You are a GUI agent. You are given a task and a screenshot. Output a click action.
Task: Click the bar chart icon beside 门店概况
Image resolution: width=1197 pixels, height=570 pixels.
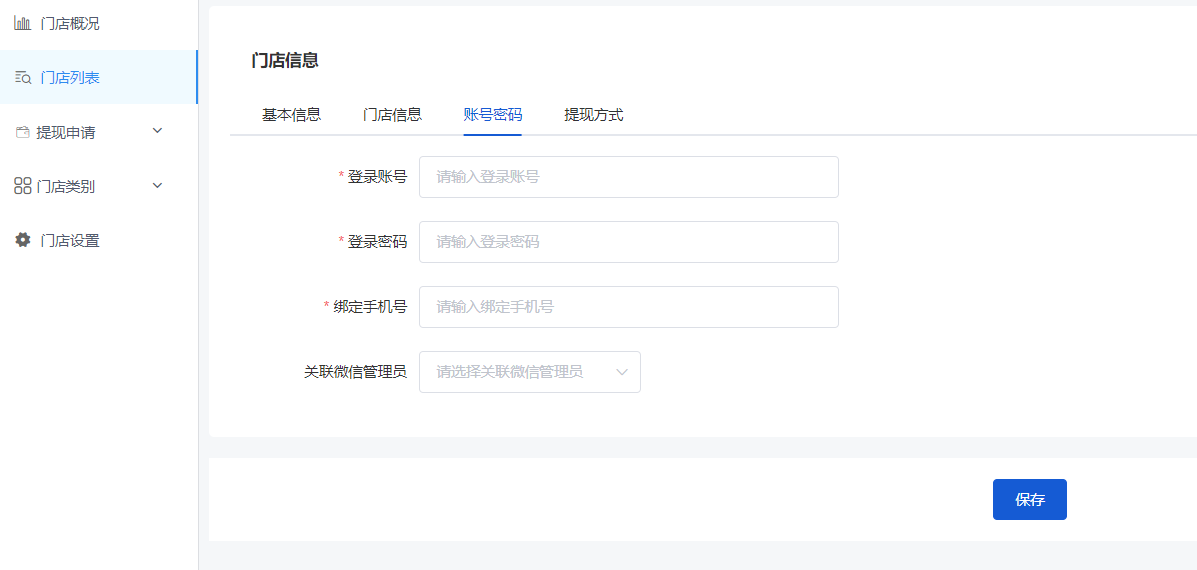coord(23,23)
